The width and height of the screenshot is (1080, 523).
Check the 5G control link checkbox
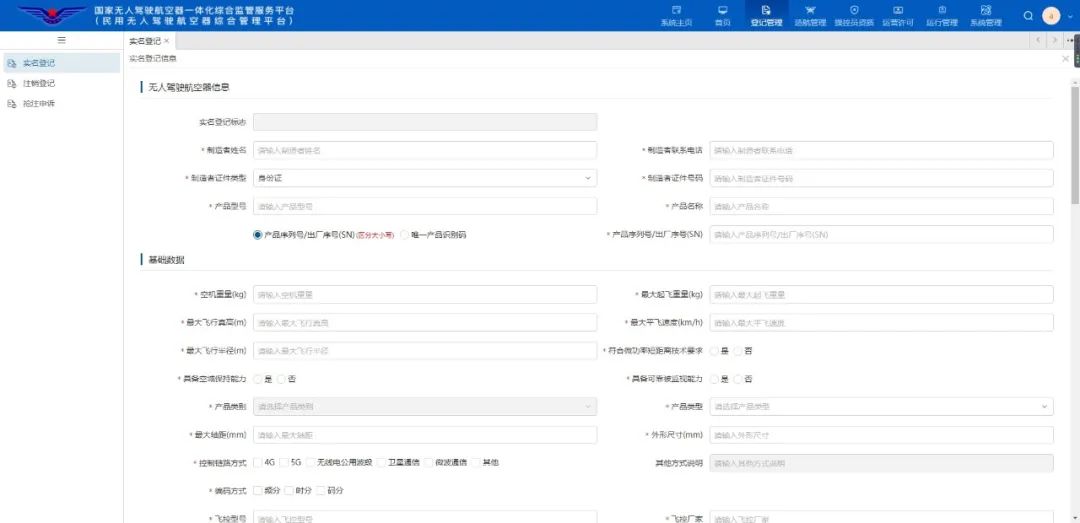click(x=284, y=462)
